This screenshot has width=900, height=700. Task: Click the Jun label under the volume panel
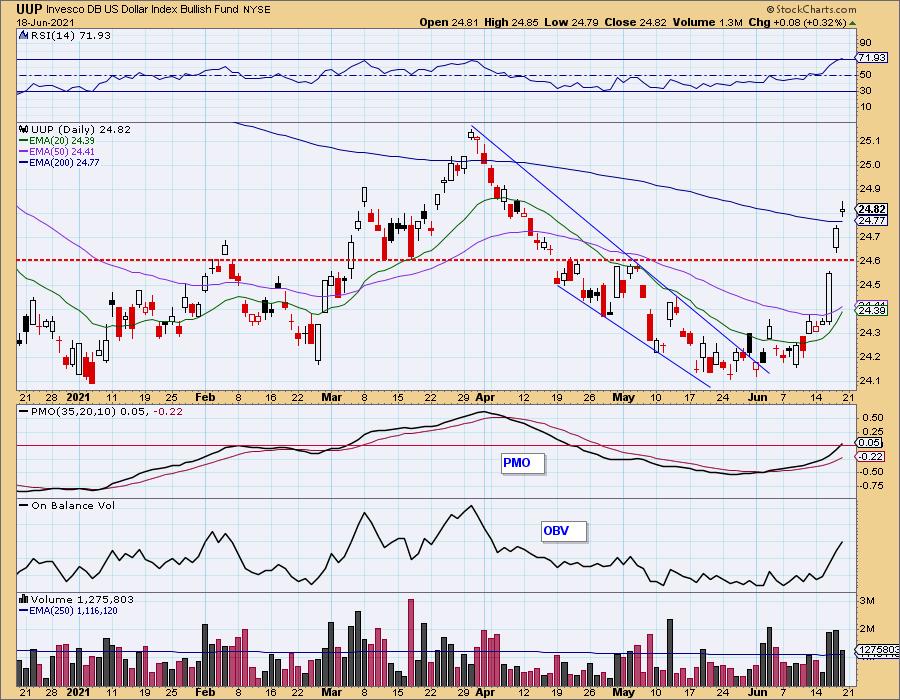758,692
